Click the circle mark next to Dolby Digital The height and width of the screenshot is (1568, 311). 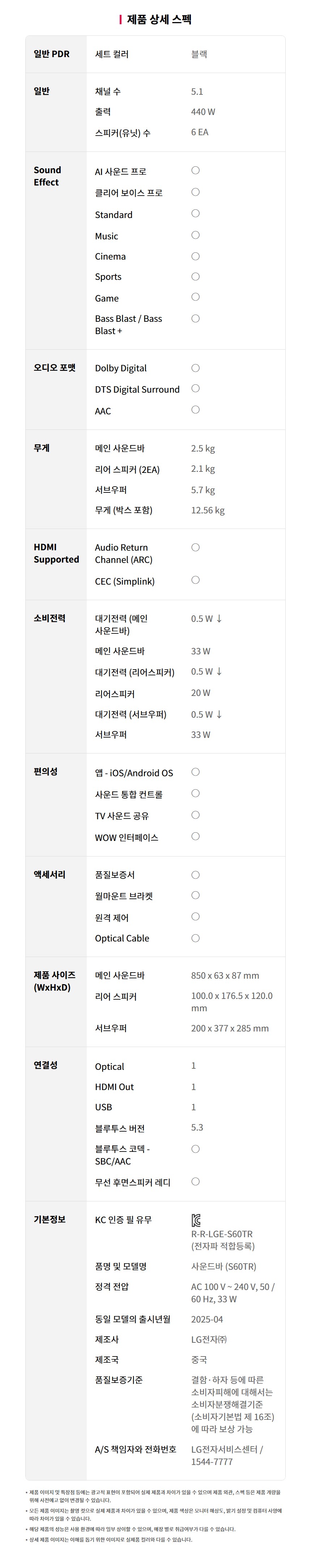pos(195,368)
